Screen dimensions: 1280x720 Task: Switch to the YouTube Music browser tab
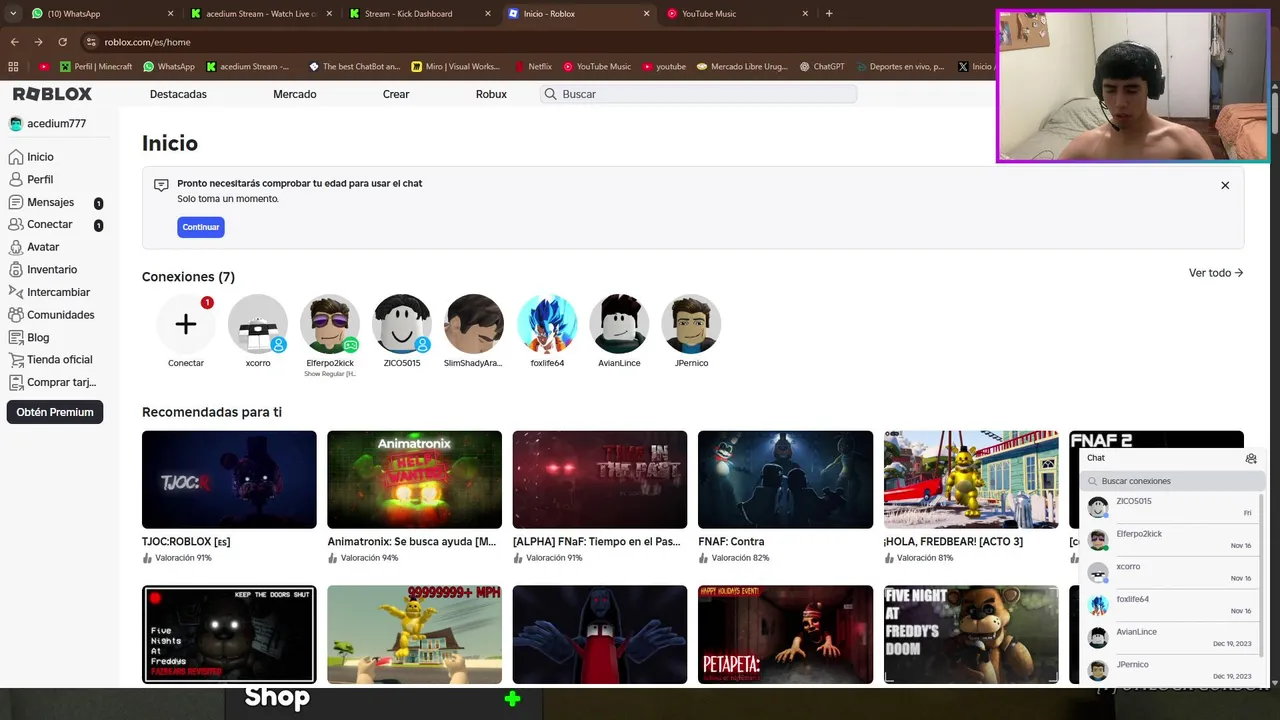[x=738, y=14]
